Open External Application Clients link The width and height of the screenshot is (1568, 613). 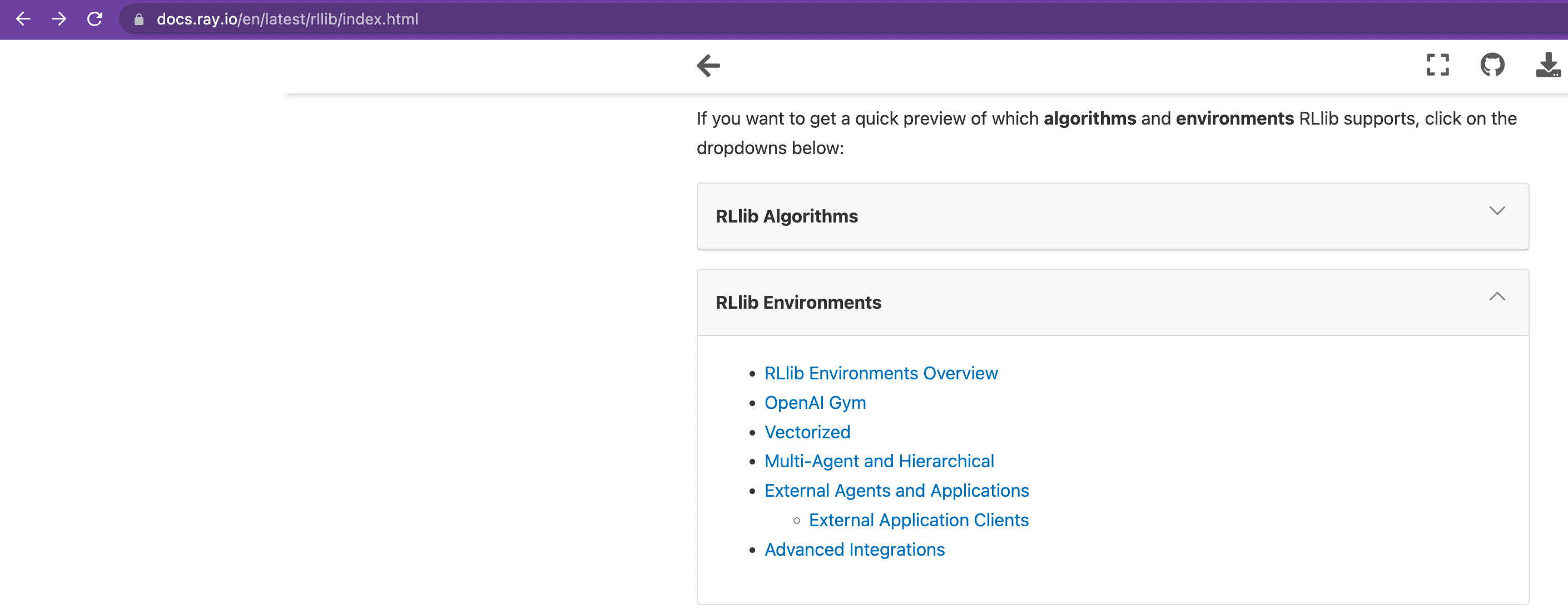(919, 520)
